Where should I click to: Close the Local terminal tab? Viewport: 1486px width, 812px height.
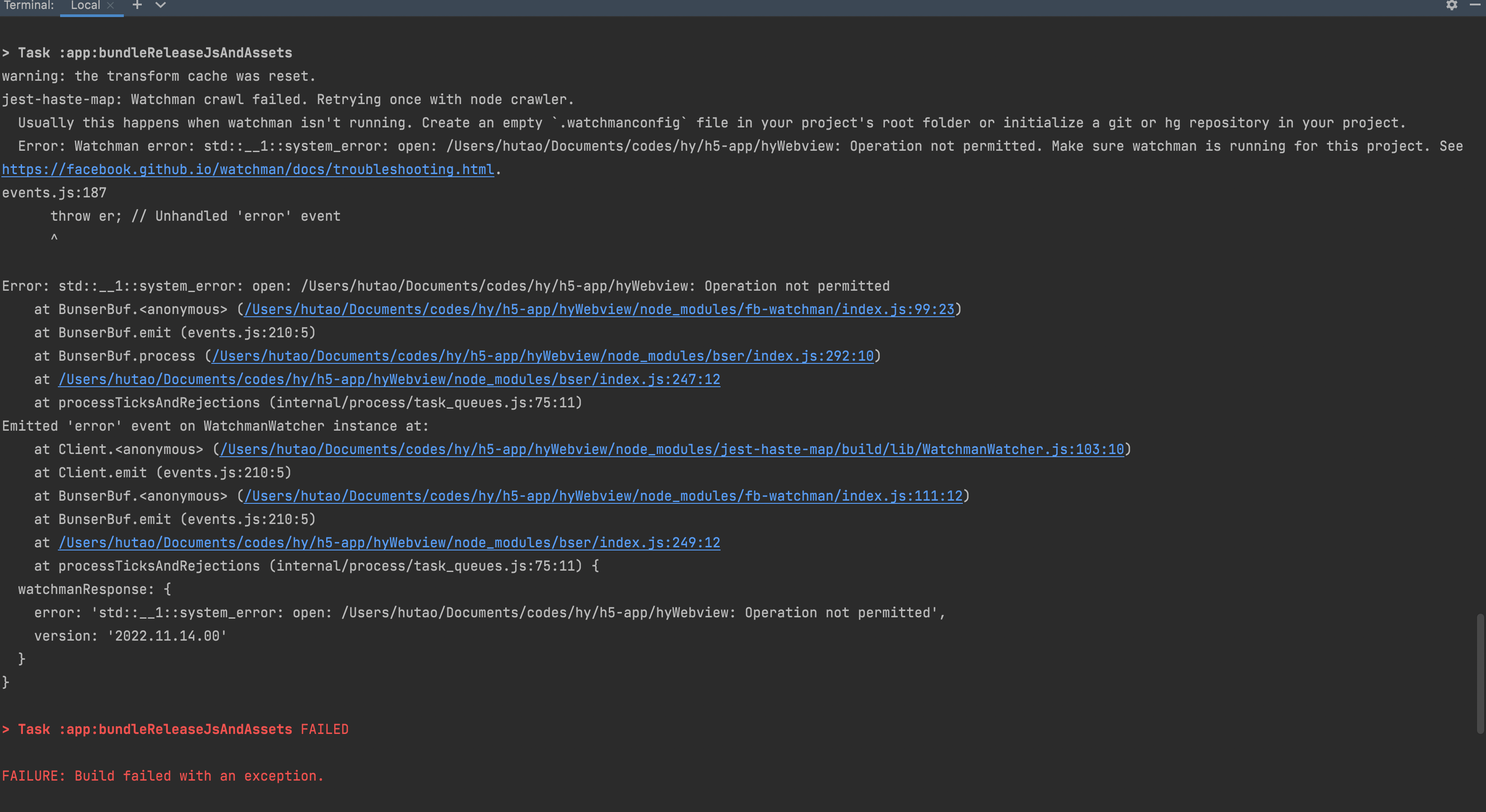point(110,5)
